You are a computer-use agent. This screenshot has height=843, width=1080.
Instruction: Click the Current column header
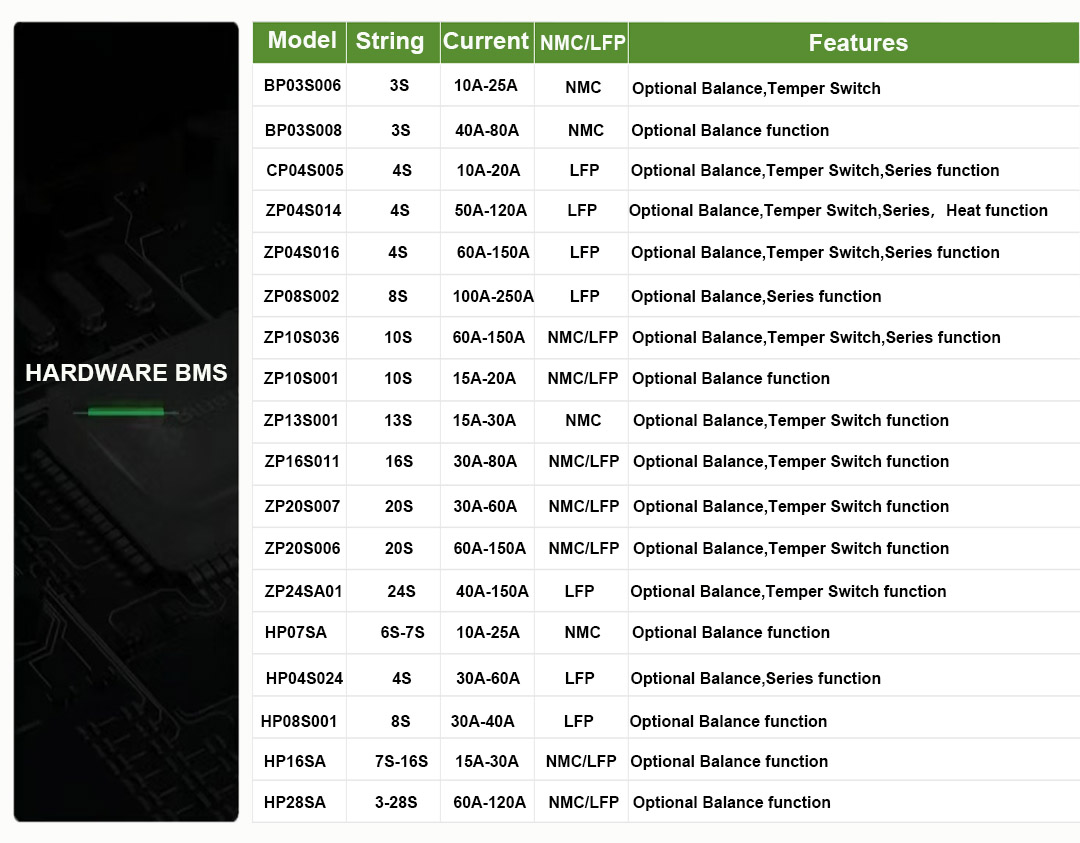[486, 41]
